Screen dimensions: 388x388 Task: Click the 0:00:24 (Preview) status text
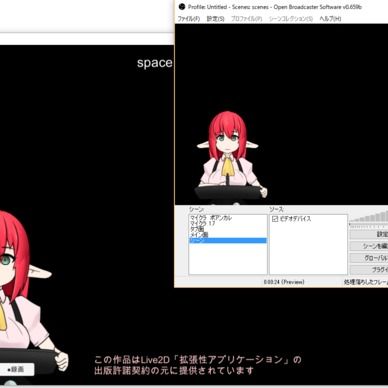[x=284, y=282]
